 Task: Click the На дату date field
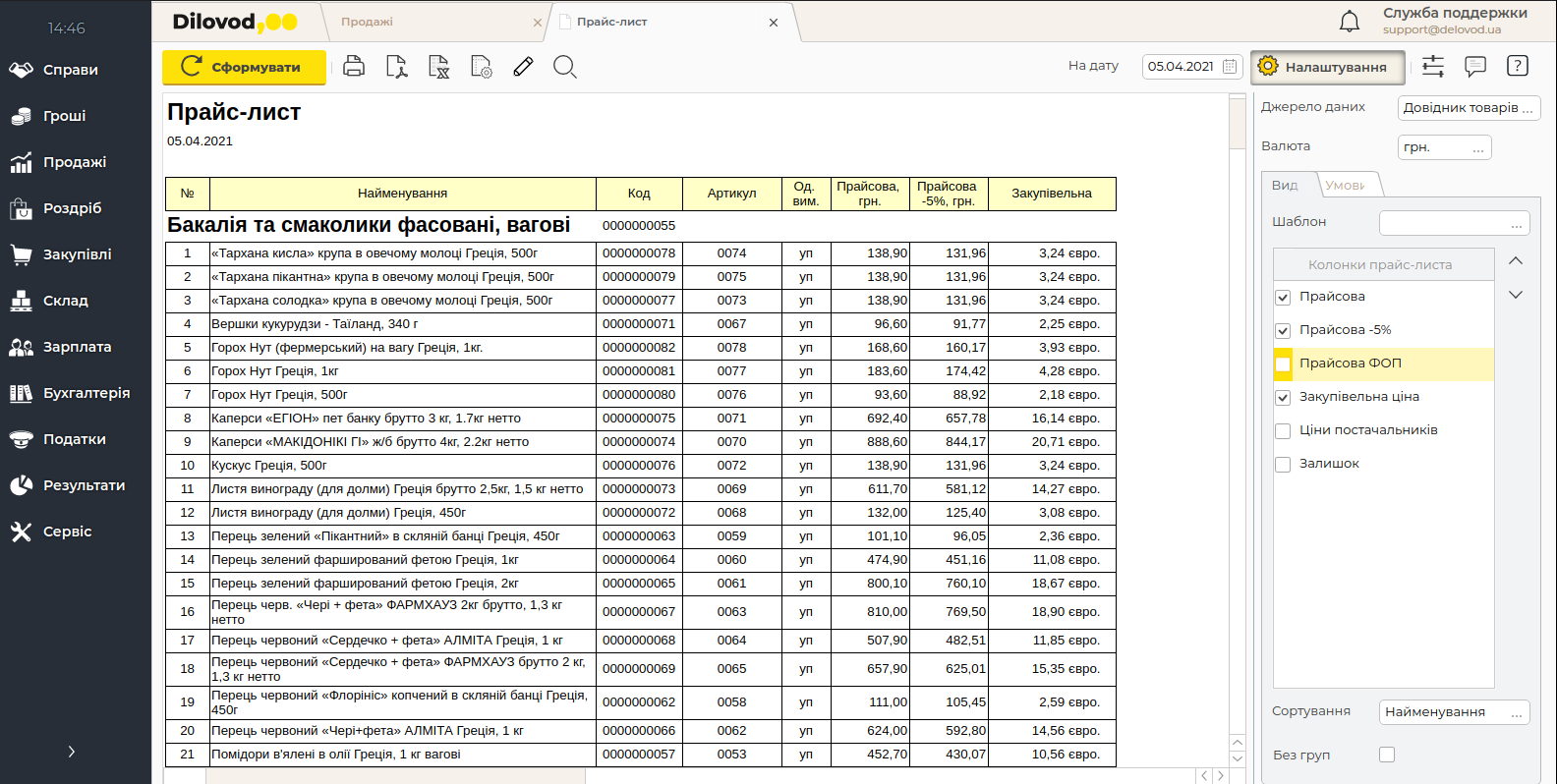(x=1182, y=67)
